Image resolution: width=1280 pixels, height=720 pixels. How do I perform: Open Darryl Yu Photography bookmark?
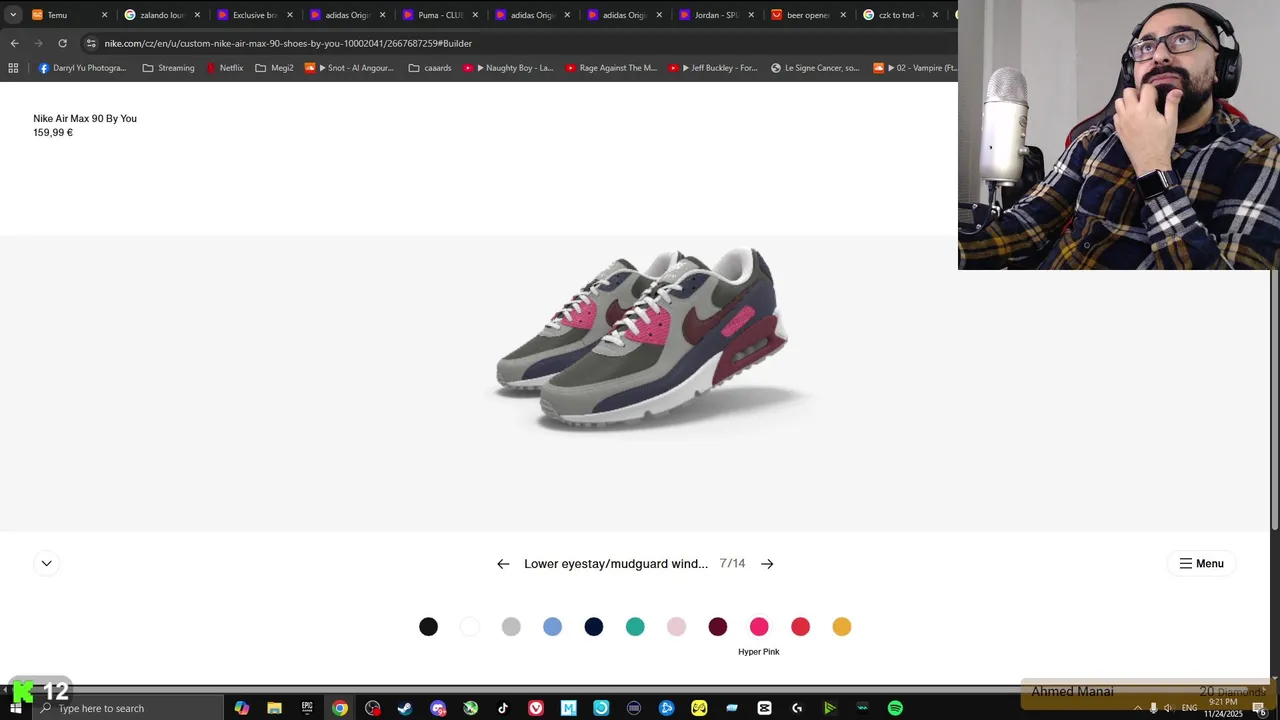tap(82, 68)
